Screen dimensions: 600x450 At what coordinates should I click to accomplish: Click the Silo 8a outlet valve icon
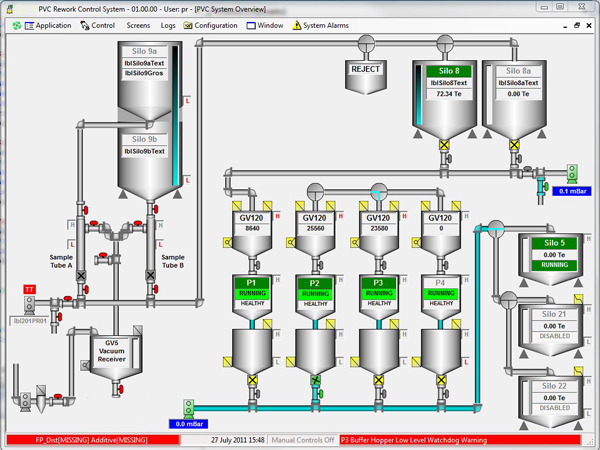514,145
